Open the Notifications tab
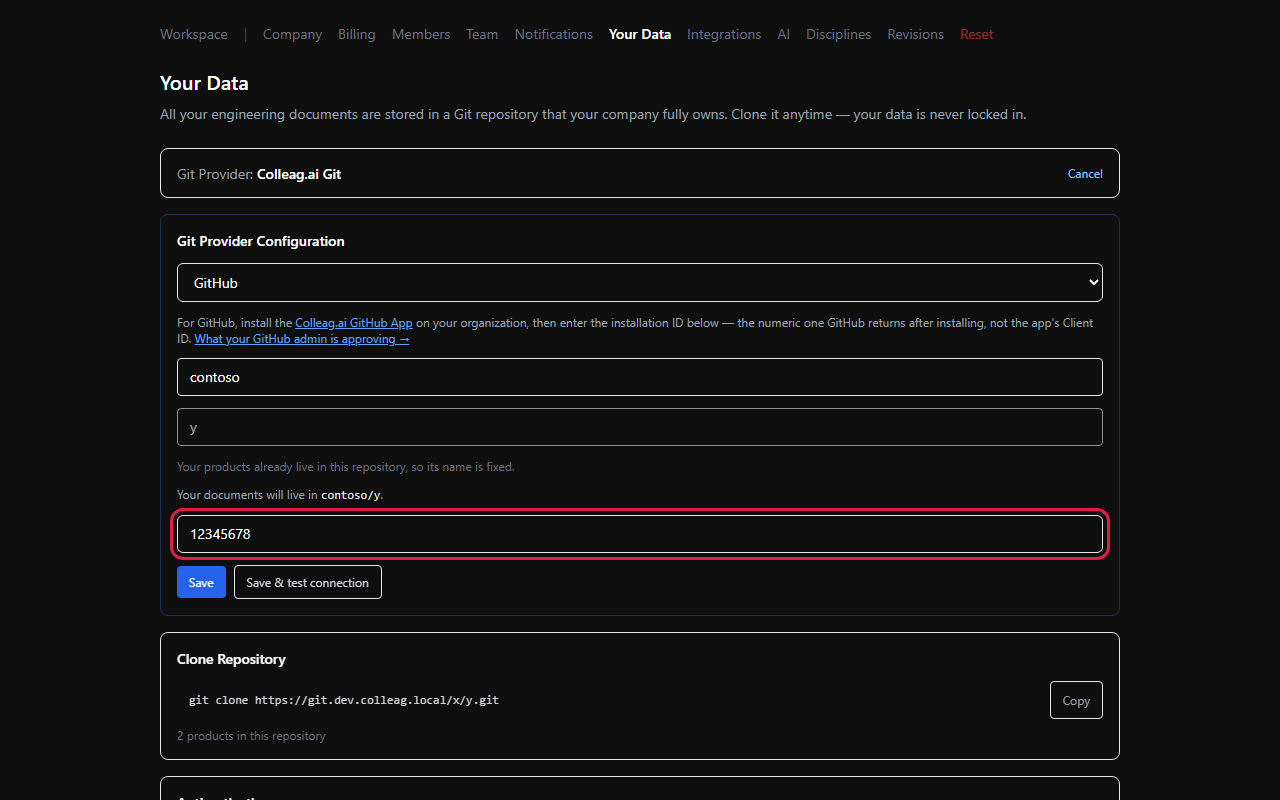 coord(554,34)
